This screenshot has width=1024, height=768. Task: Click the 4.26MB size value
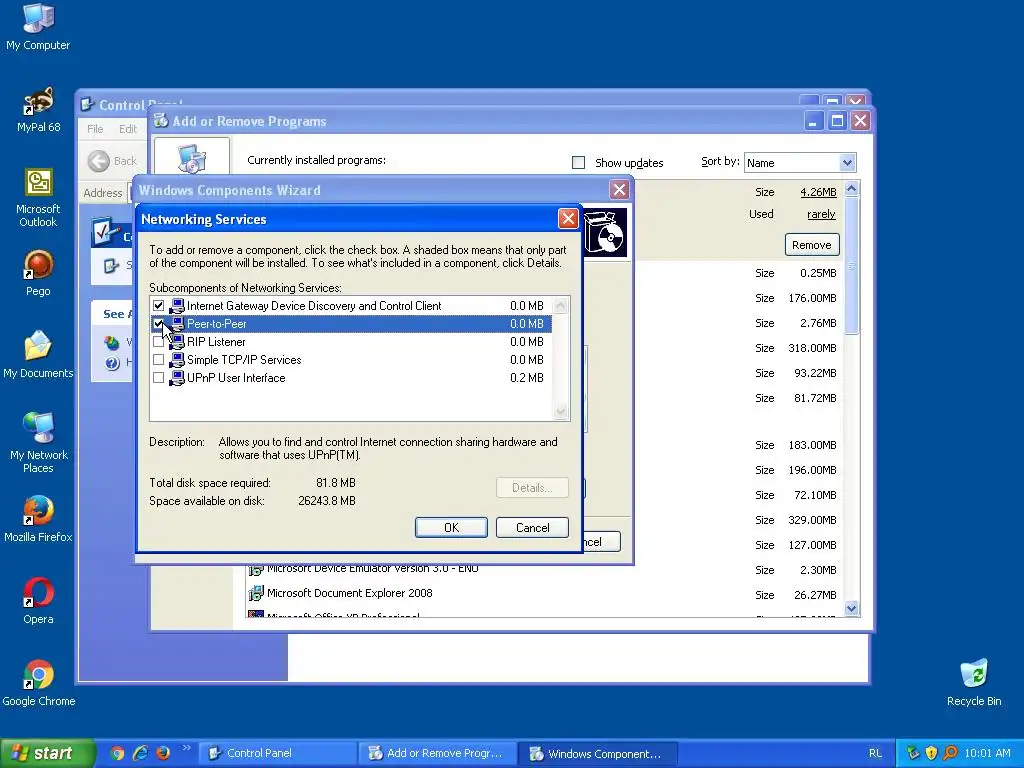pyautogui.click(x=818, y=192)
